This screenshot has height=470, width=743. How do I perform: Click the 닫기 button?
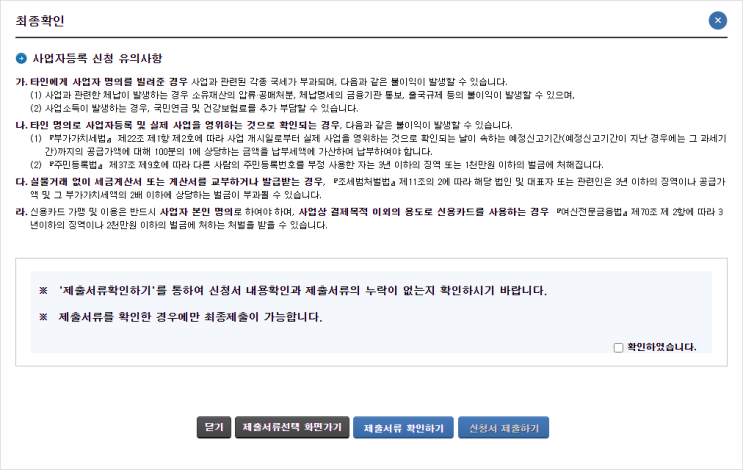pos(214,427)
